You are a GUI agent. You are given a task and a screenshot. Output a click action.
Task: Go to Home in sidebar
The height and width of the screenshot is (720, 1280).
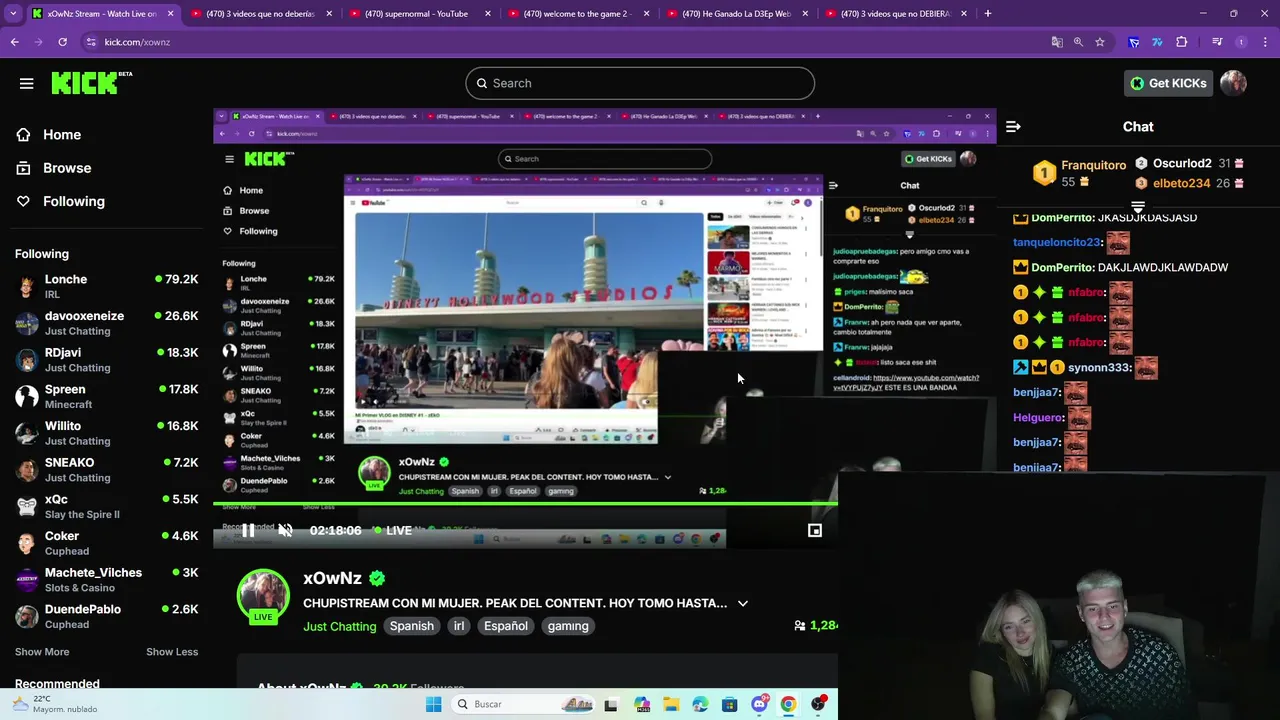(61, 135)
